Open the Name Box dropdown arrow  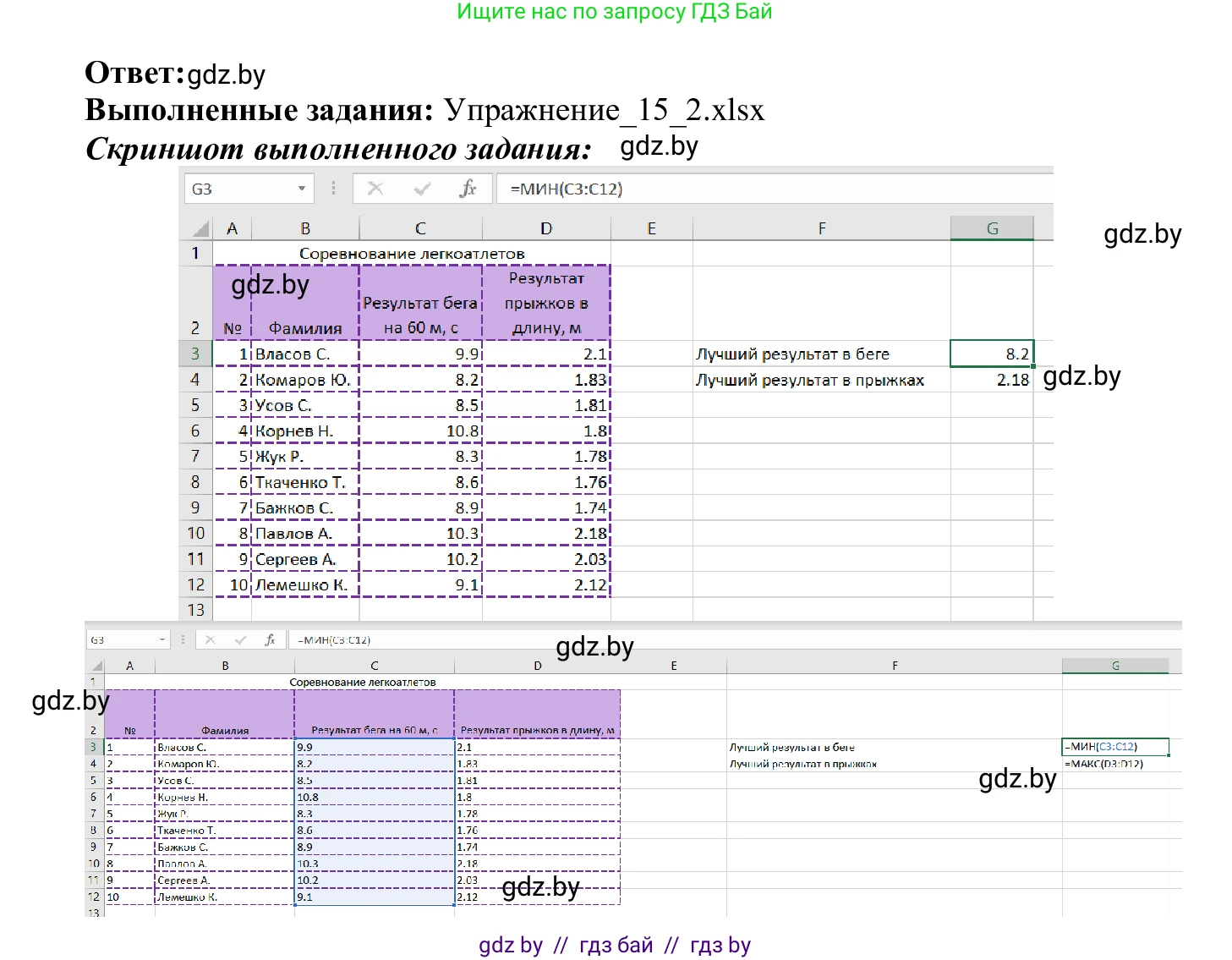(302, 188)
